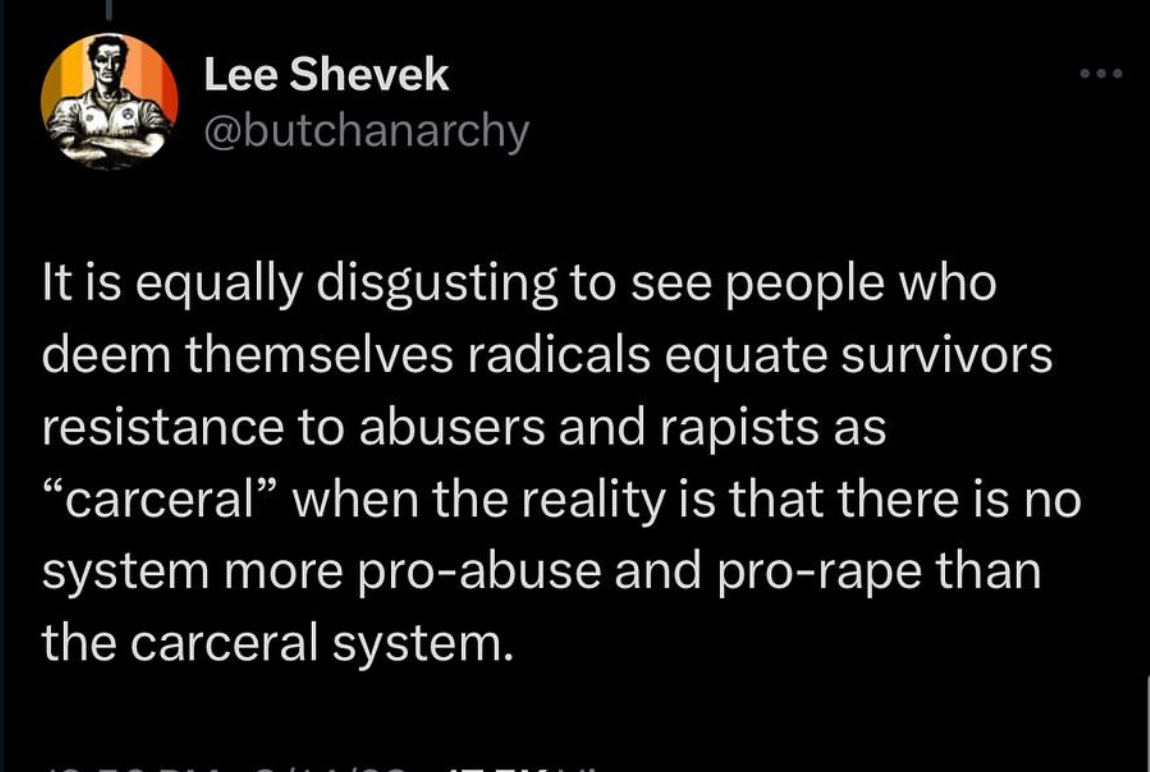Open the Lee Shevek display name link
Image resolution: width=1150 pixels, height=772 pixels.
coord(326,76)
